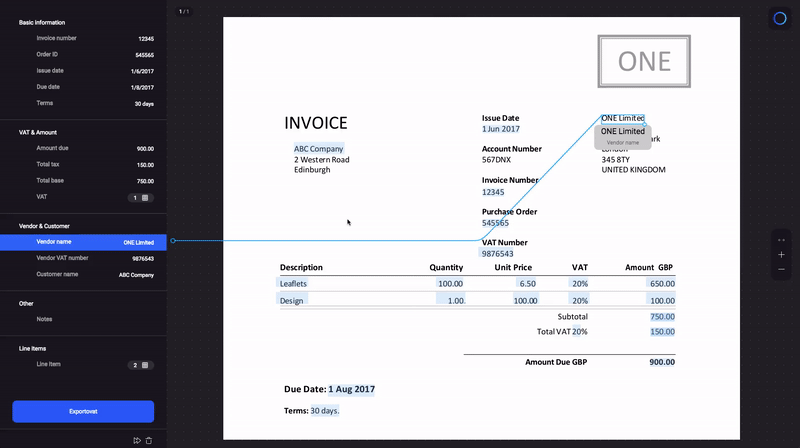Open the Line item table count badge

pyautogui.click(x=140, y=366)
